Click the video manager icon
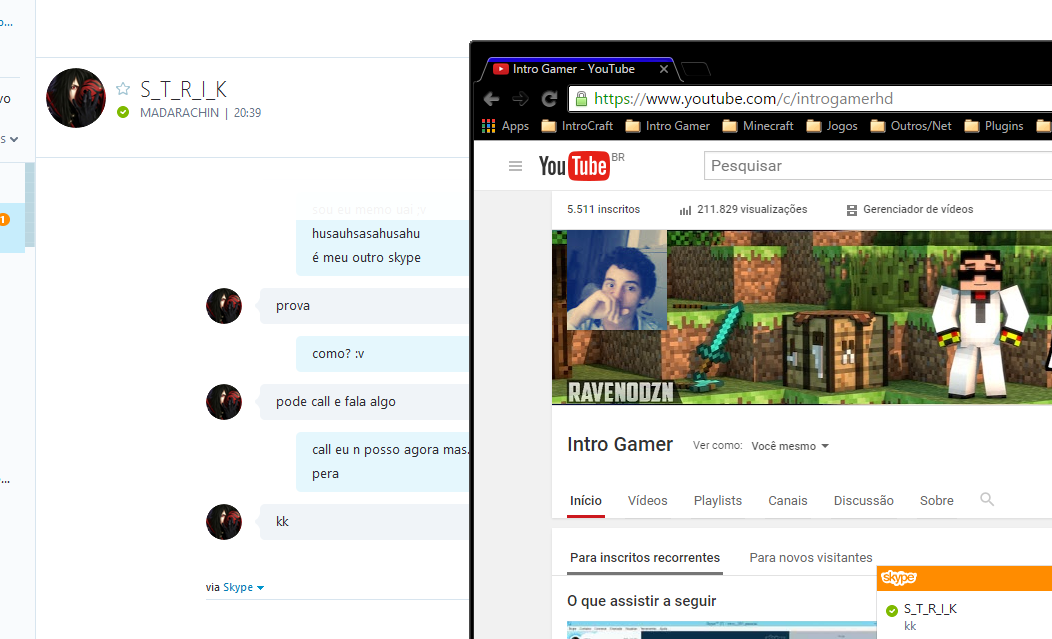This screenshot has width=1052, height=639. pyautogui.click(x=851, y=210)
